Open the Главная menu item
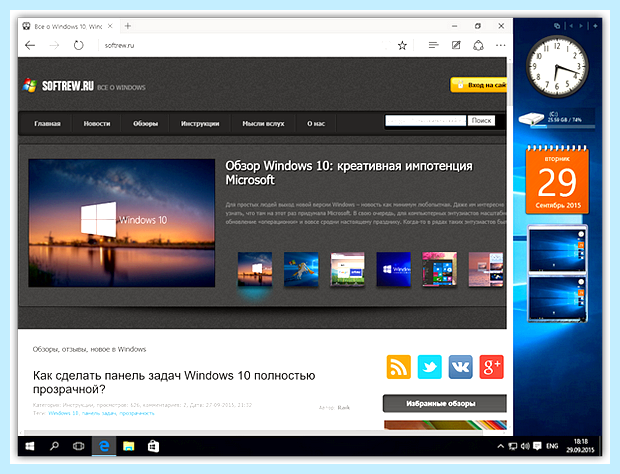620x474 pixels. coord(47,124)
